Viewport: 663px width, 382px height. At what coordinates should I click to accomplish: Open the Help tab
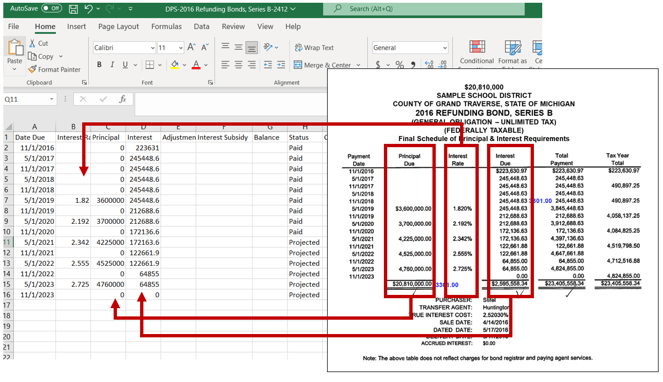pos(293,26)
